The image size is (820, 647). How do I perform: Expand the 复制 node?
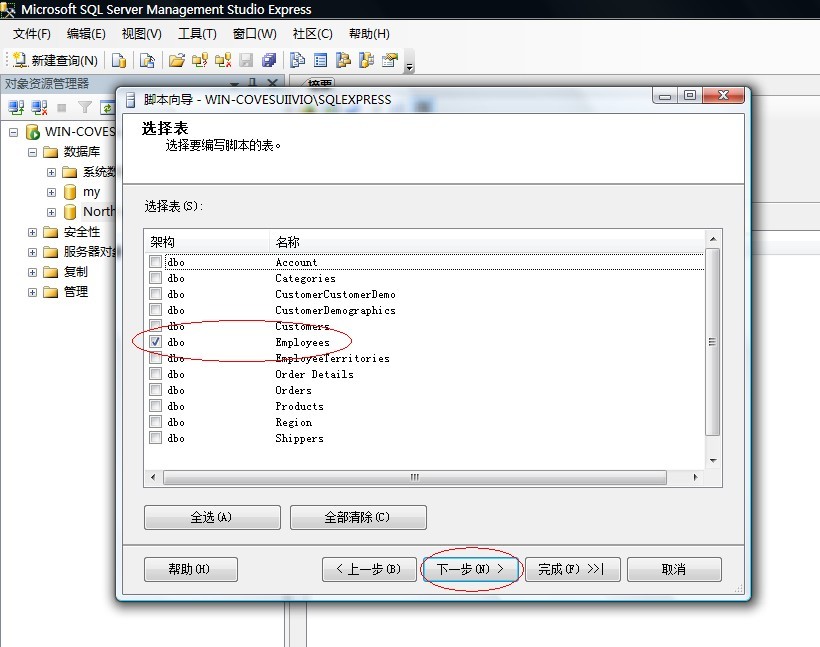coord(32,272)
